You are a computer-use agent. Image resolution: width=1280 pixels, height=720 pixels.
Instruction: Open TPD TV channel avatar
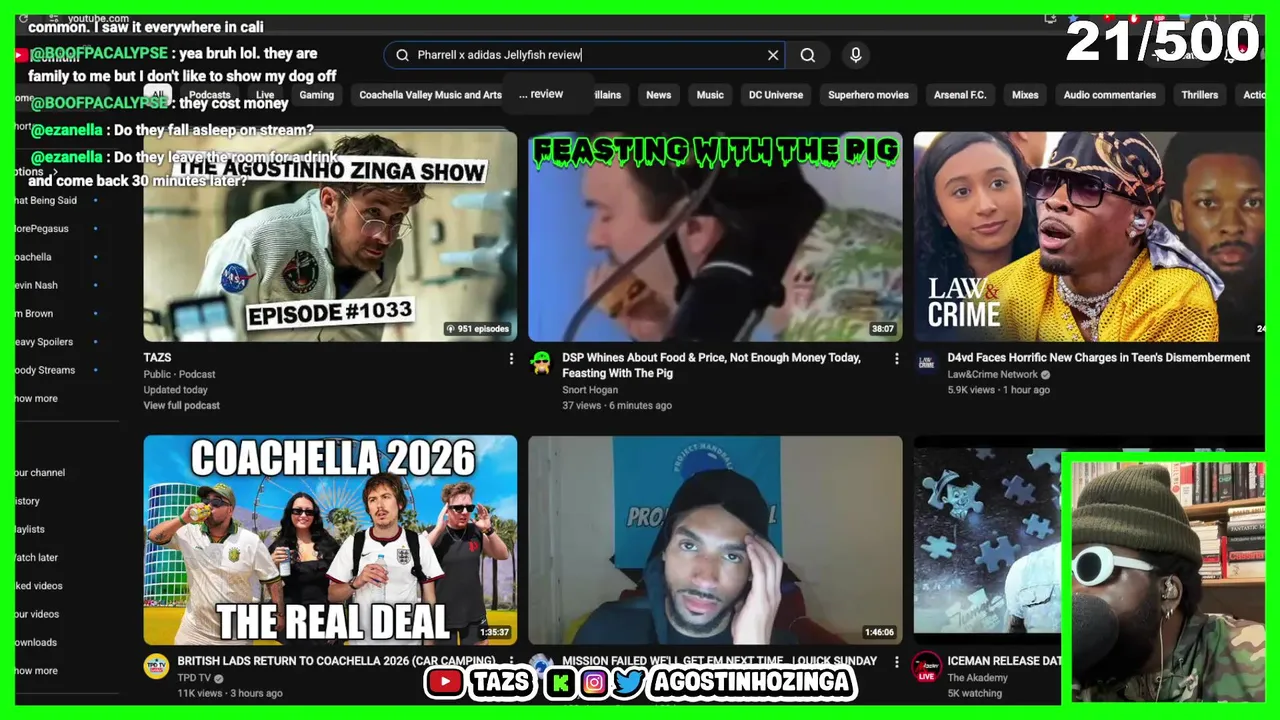tap(156, 667)
